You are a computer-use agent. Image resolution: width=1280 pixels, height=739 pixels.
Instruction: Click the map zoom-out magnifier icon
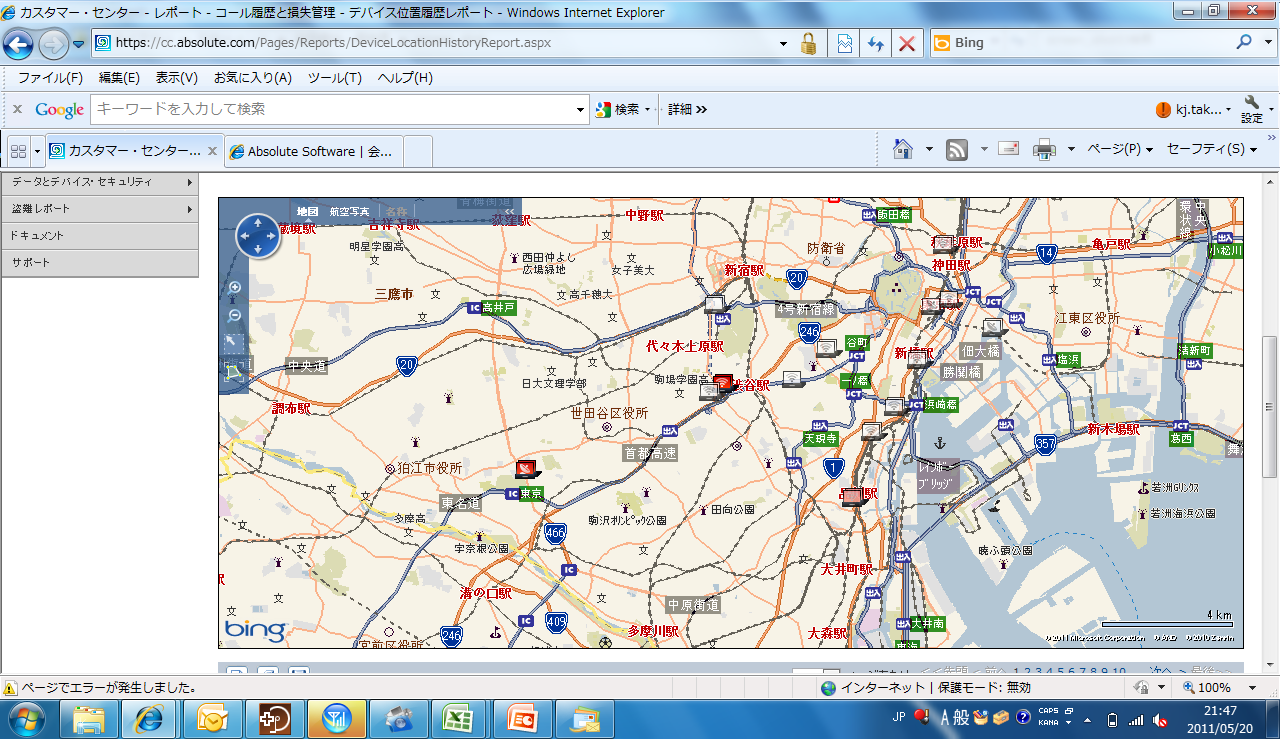tap(235, 316)
